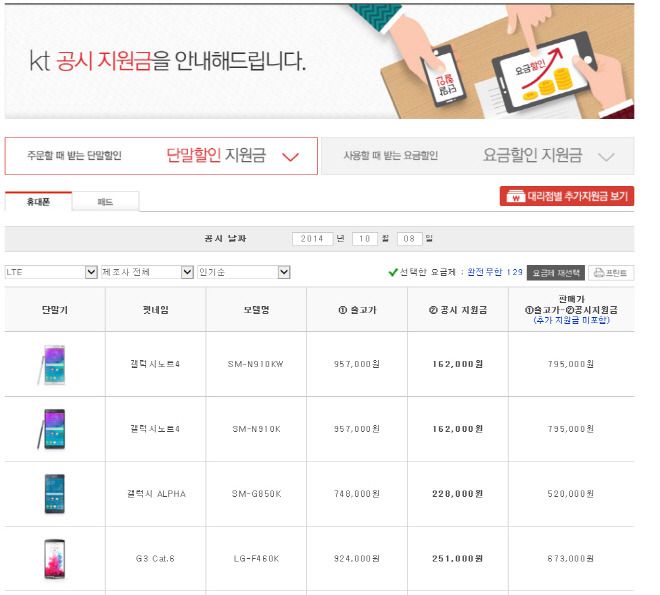660x595 pixels.
Task: Expand the 요금할인 지원금 gray chevron
Action: click(606, 157)
